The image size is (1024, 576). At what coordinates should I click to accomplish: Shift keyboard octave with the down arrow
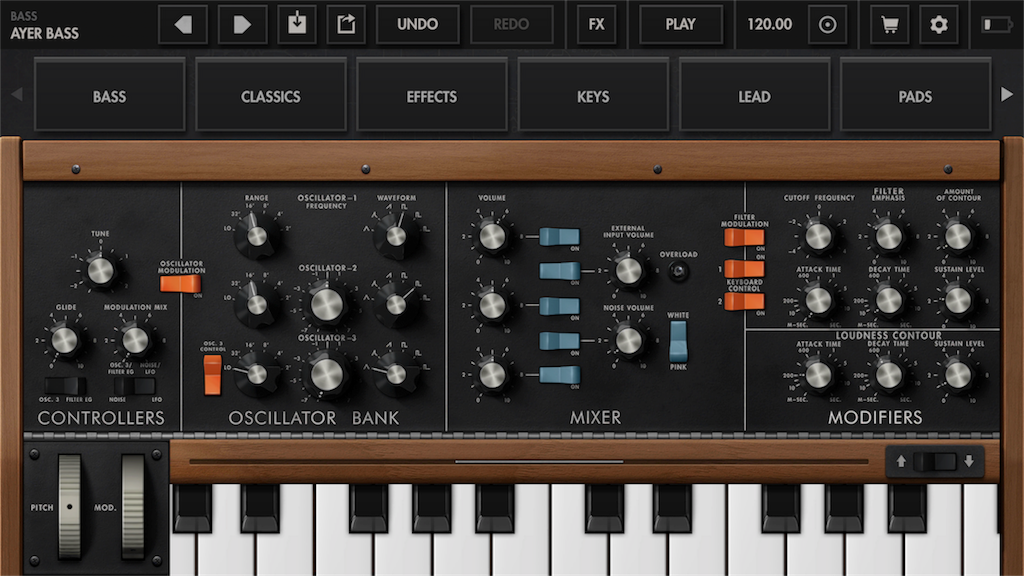pyautogui.click(x=969, y=462)
